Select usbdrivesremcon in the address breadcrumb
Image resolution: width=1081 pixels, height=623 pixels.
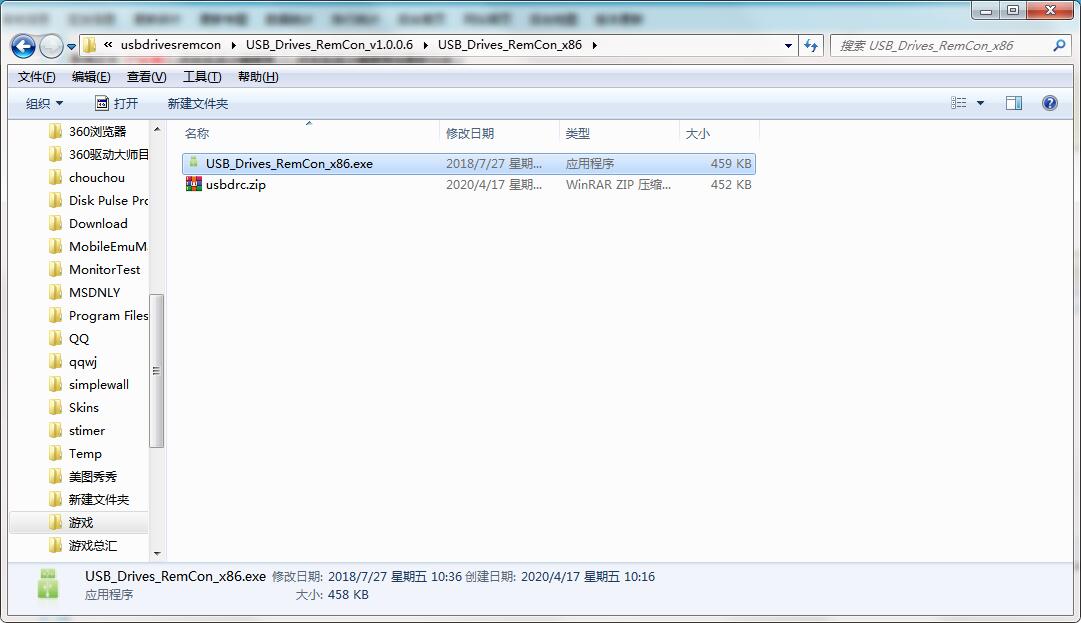(171, 45)
